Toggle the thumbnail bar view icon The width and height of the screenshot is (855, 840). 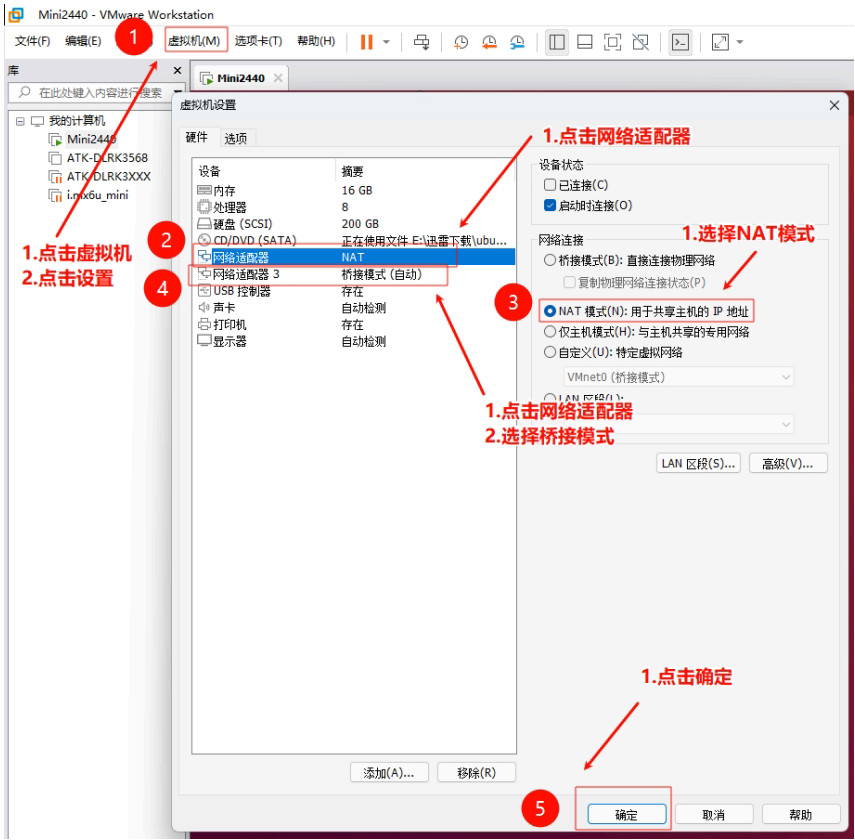click(x=585, y=42)
